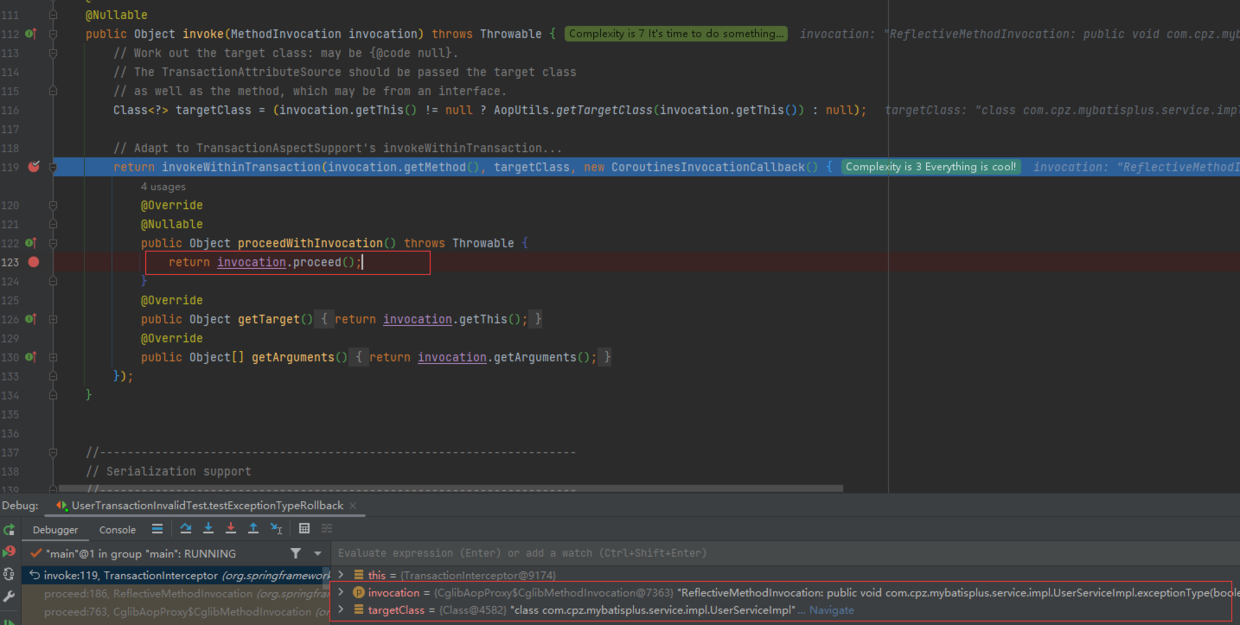Click the Threads layout lines icon
The height and width of the screenshot is (625, 1240).
coord(157,529)
